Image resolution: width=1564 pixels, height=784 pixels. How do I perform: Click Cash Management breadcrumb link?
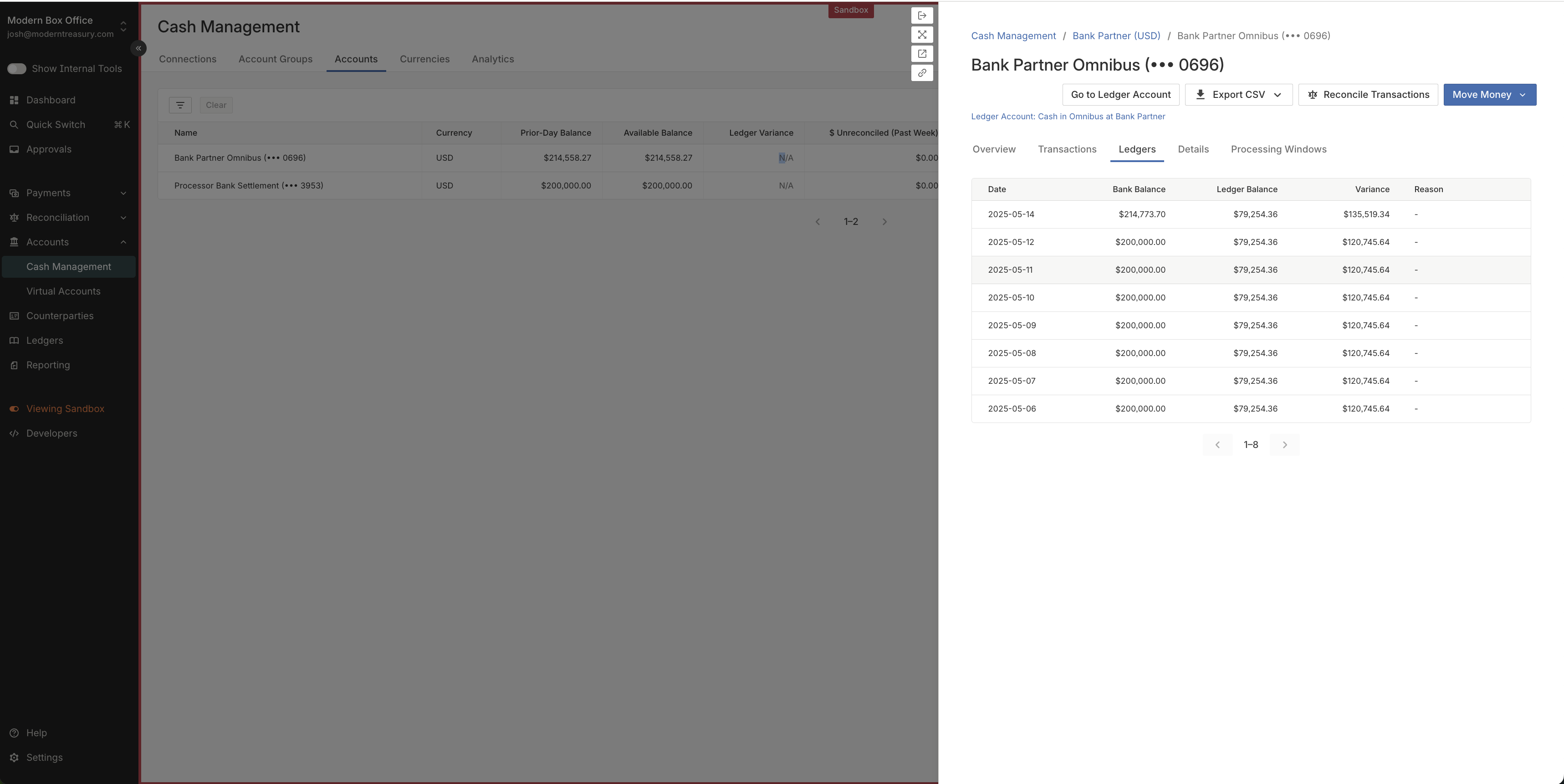1013,36
